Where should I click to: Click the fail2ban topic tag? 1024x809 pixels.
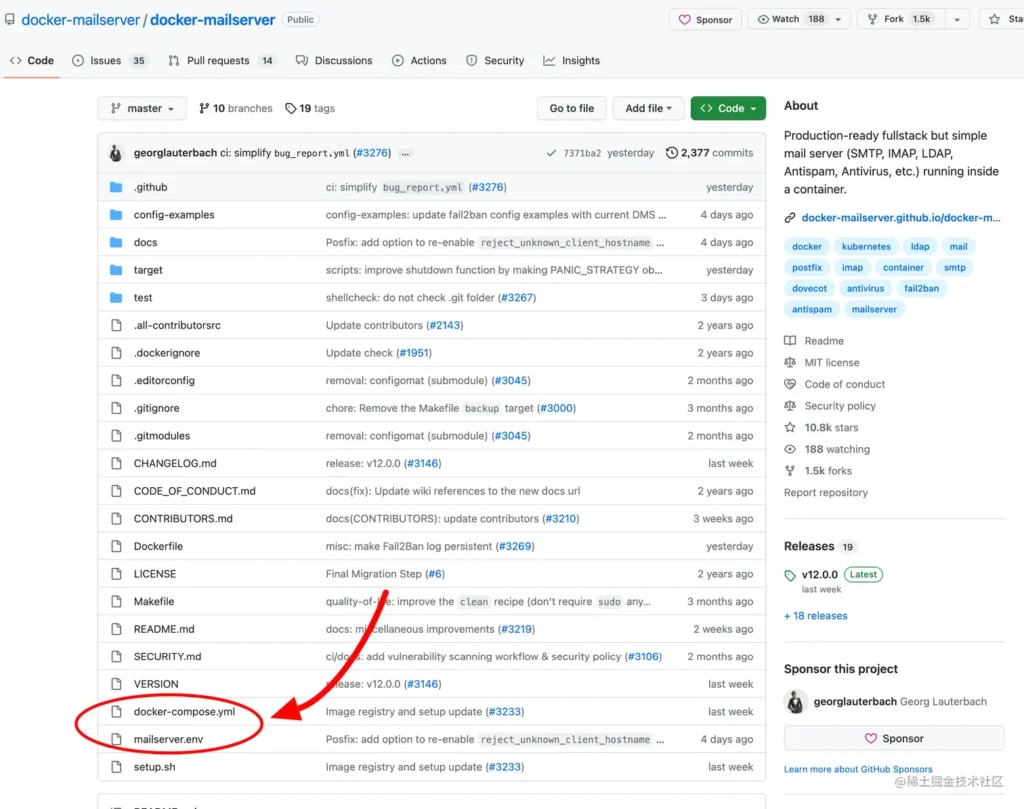point(921,289)
